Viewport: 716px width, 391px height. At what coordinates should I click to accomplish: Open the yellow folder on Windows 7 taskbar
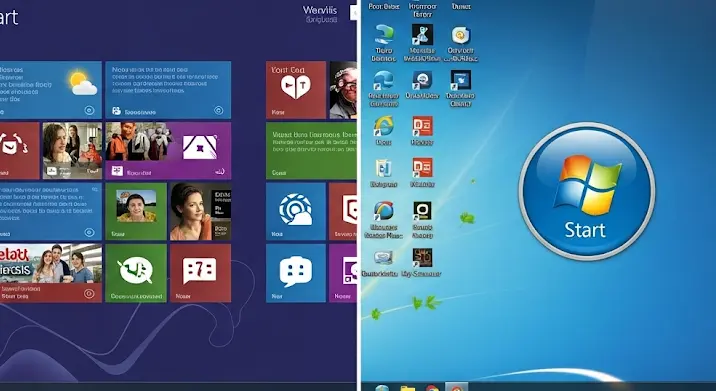tap(407, 388)
